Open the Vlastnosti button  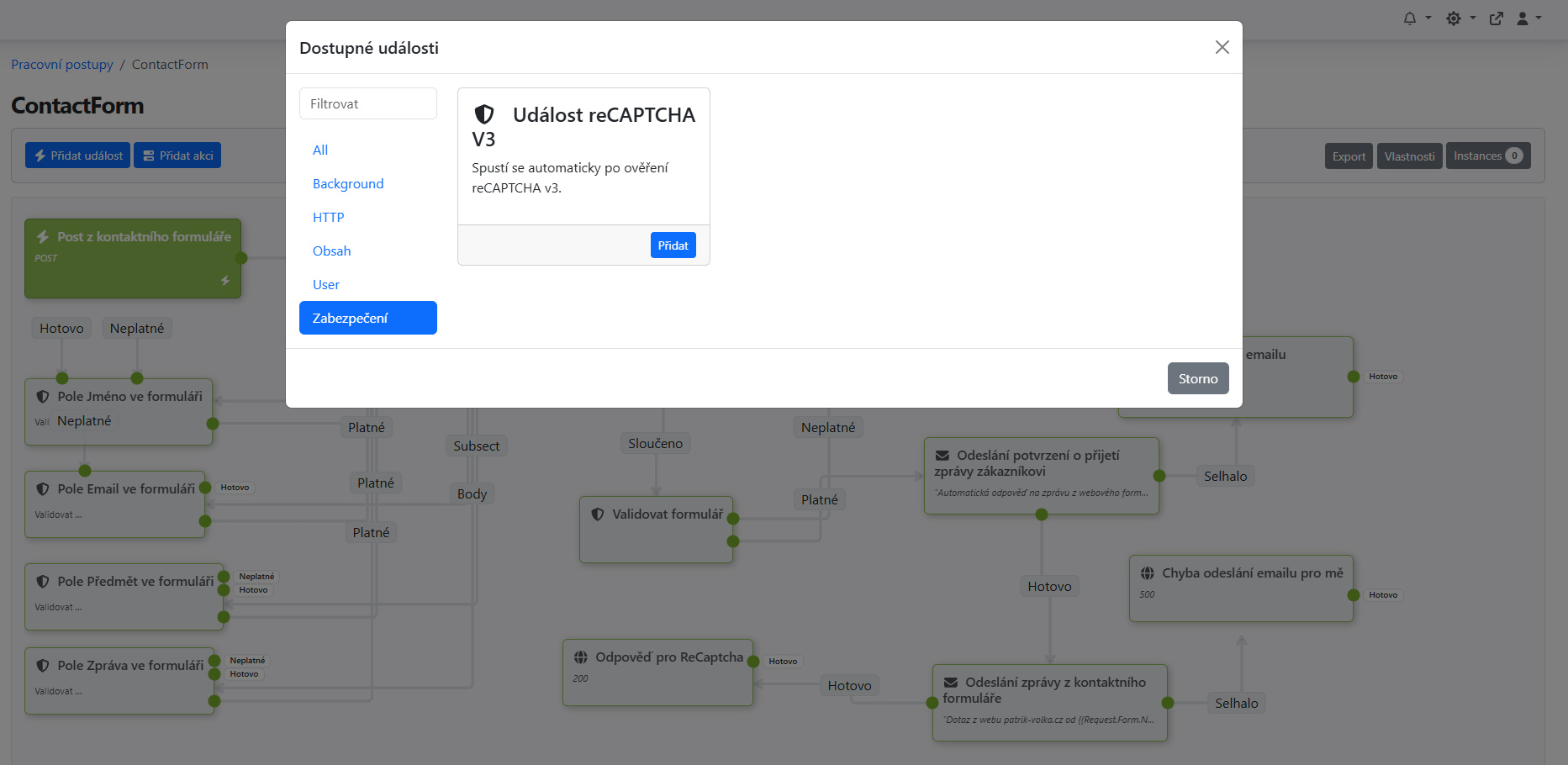pyautogui.click(x=1410, y=156)
